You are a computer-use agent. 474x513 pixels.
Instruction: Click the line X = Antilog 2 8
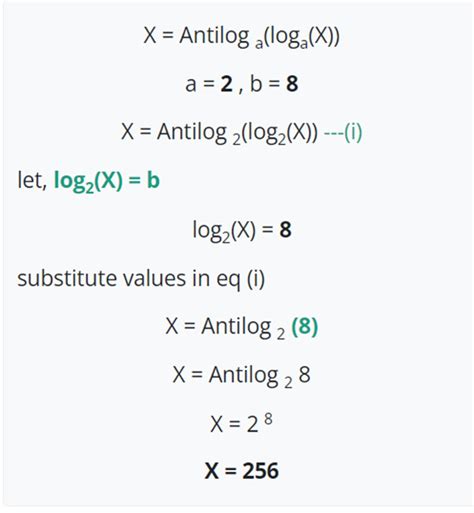tap(241, 376)
